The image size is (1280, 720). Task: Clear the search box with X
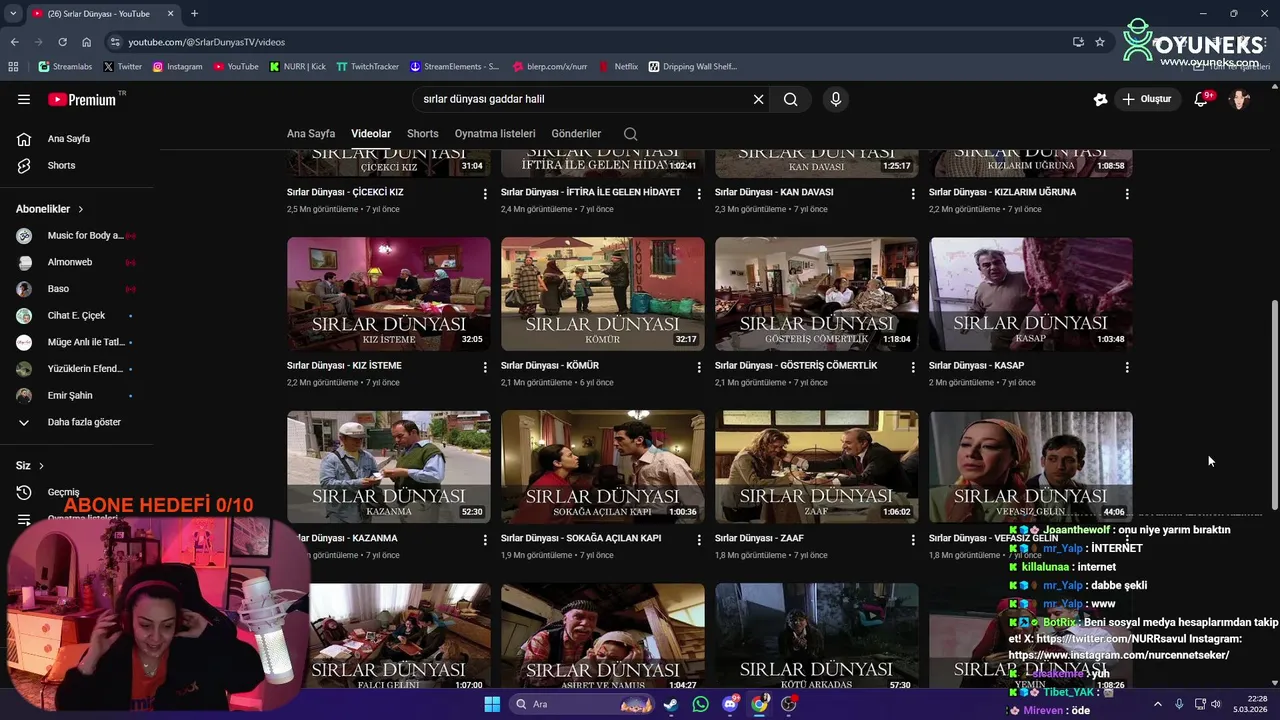[758, 99]
